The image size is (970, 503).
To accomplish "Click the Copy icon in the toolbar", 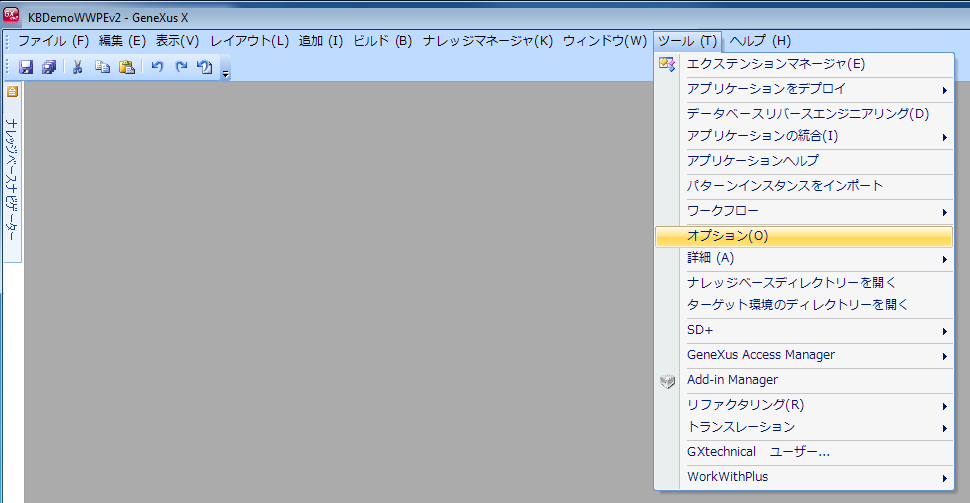I will (x=102, y=67).
